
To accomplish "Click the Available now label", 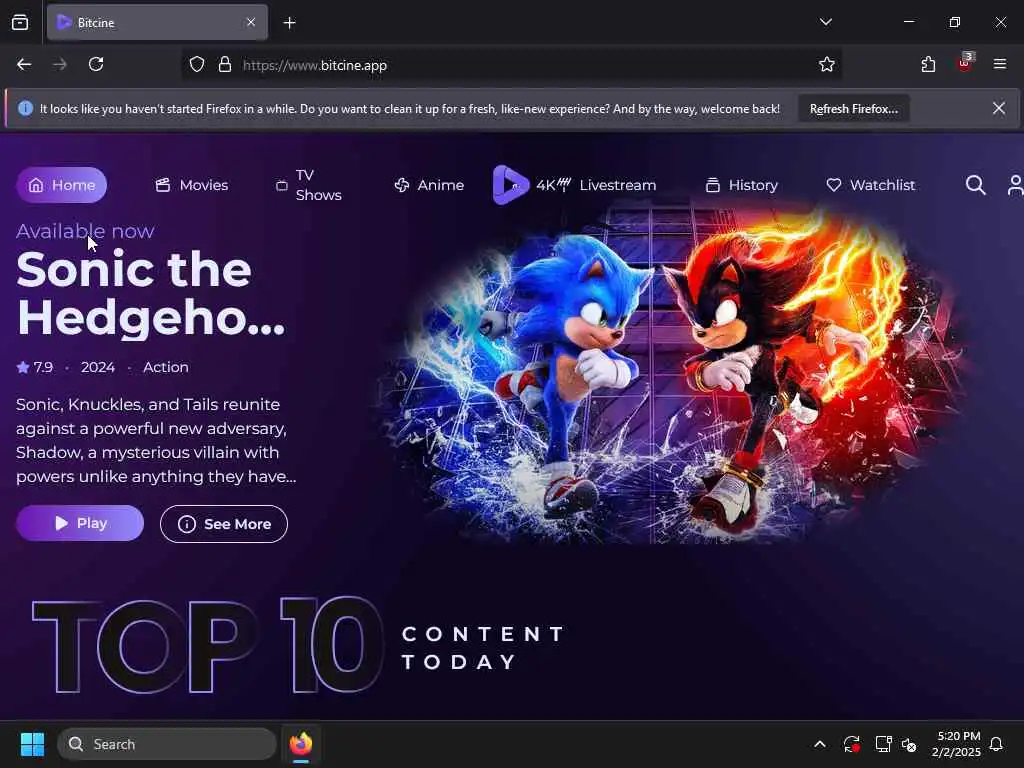I will (85, 231).
